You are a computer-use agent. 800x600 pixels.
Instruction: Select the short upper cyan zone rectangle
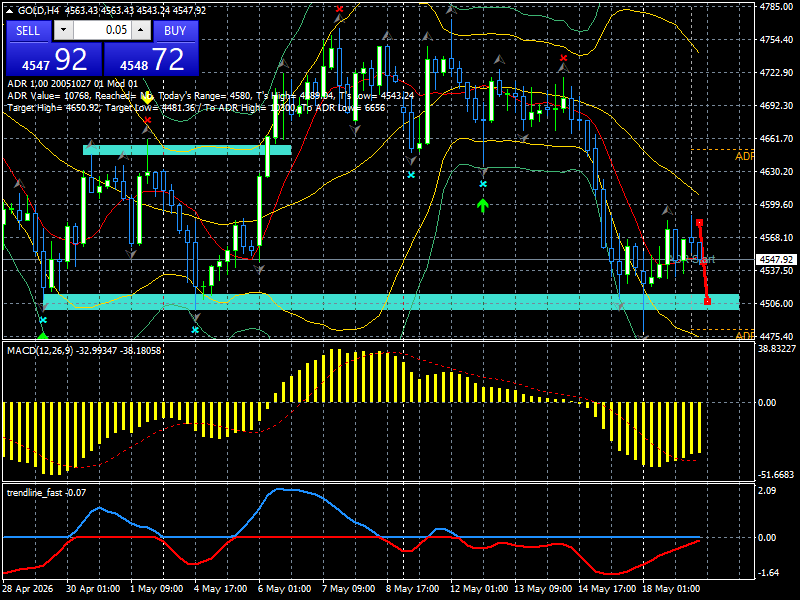pos(187,150)
